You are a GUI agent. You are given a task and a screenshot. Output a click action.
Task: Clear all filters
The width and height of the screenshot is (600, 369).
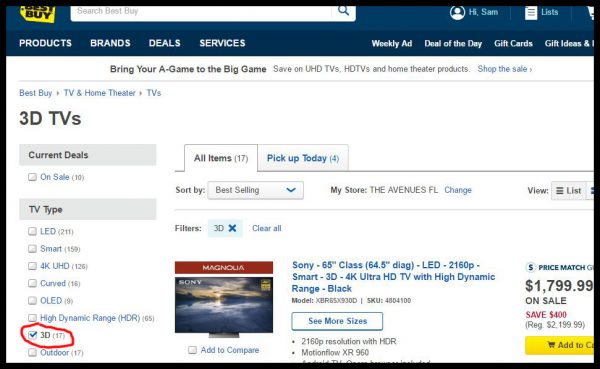267,228
